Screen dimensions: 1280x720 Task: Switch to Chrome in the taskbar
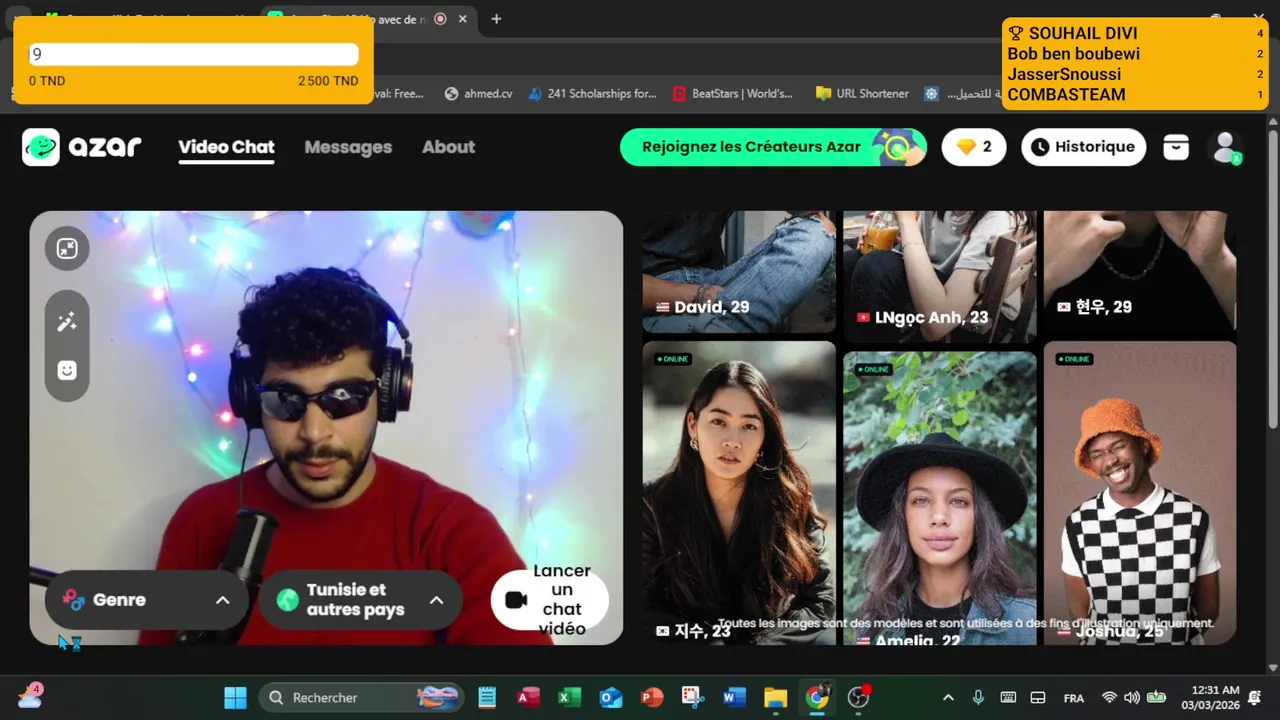coord(817,697)
